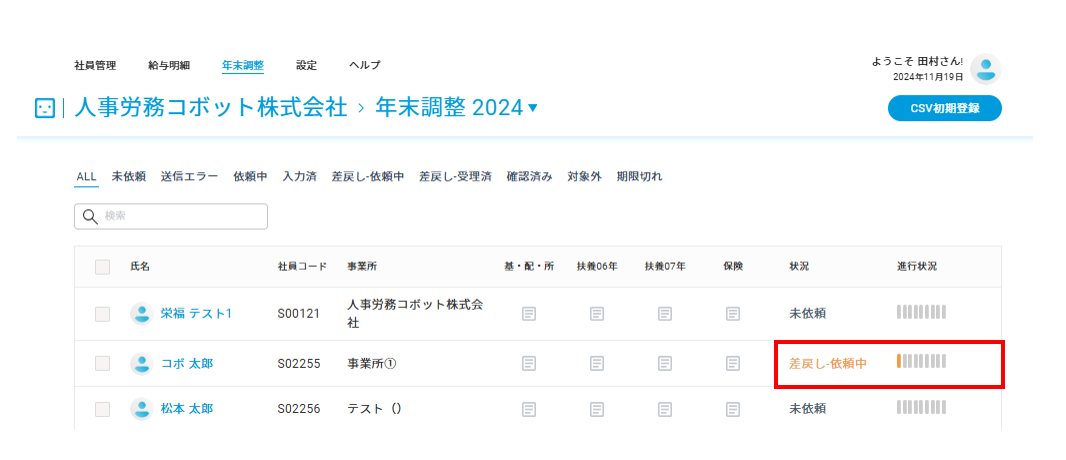
Task: Click the search magnifier icon
Action: [90, 217]
